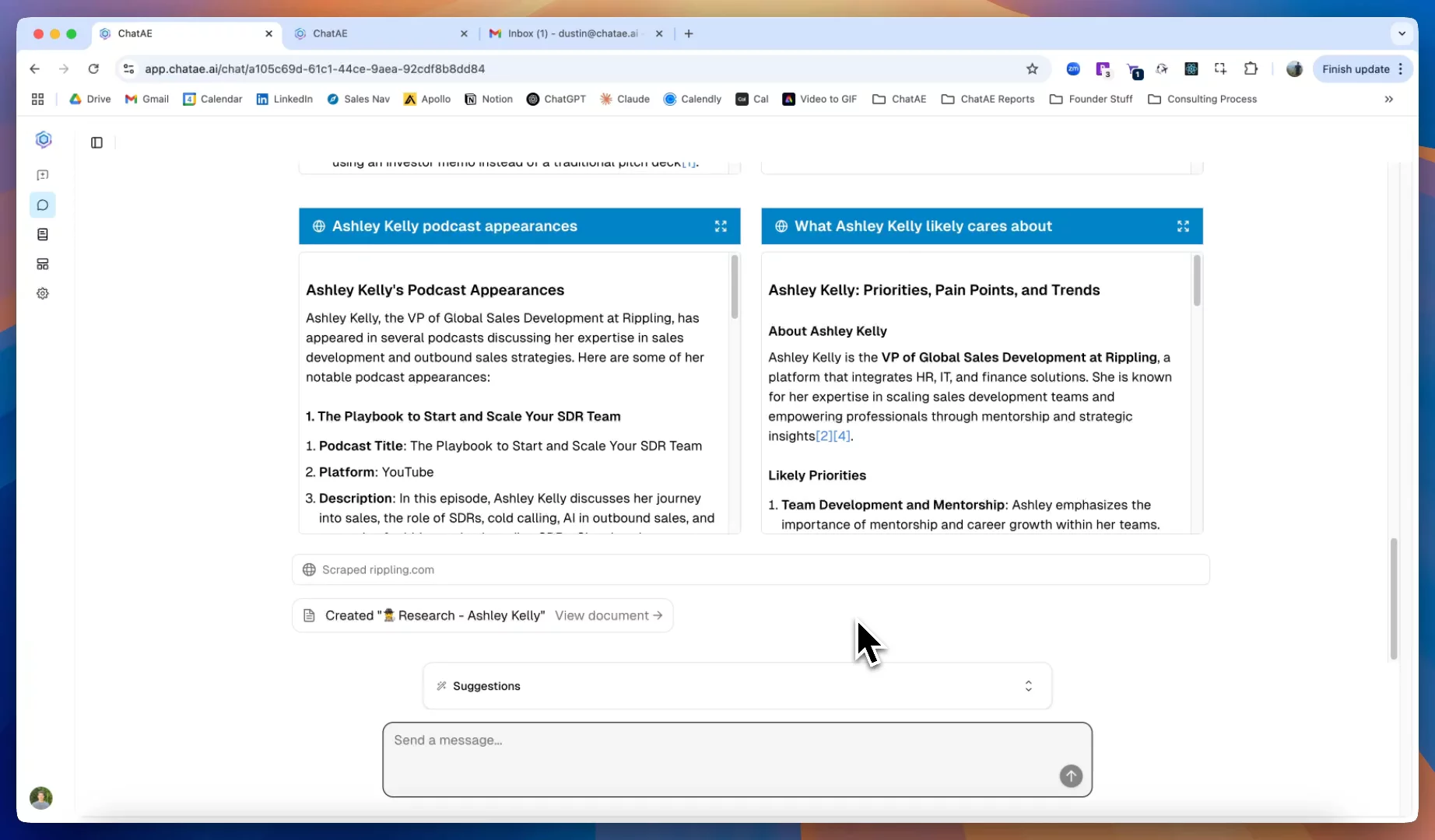The width and height of the screenshot is (1435, 840).
Task: Click the send message arrow button
Action: [x=1070, y=775]
